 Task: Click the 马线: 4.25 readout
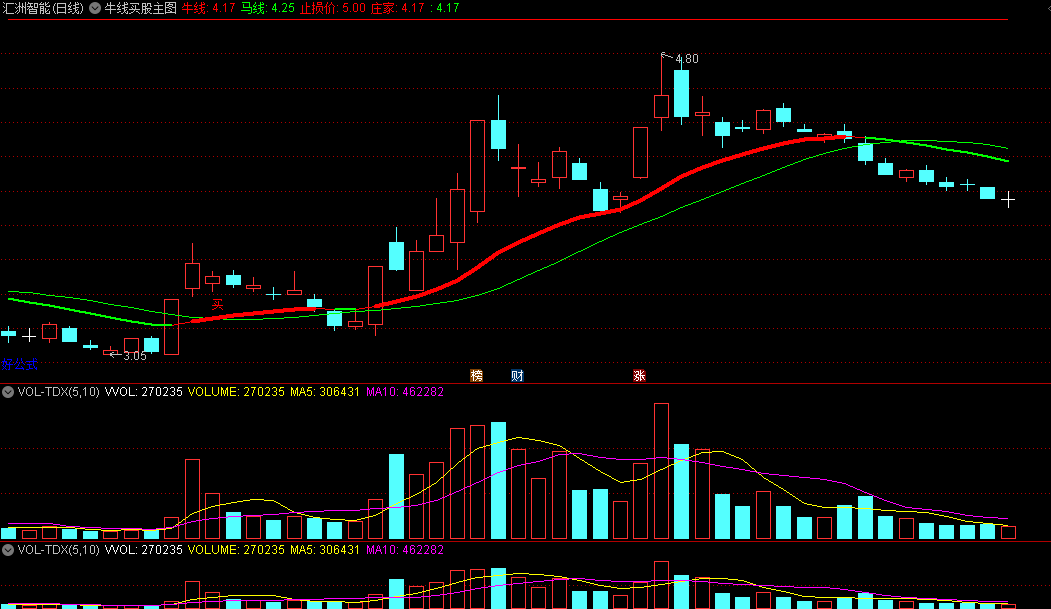pos(267,8)
